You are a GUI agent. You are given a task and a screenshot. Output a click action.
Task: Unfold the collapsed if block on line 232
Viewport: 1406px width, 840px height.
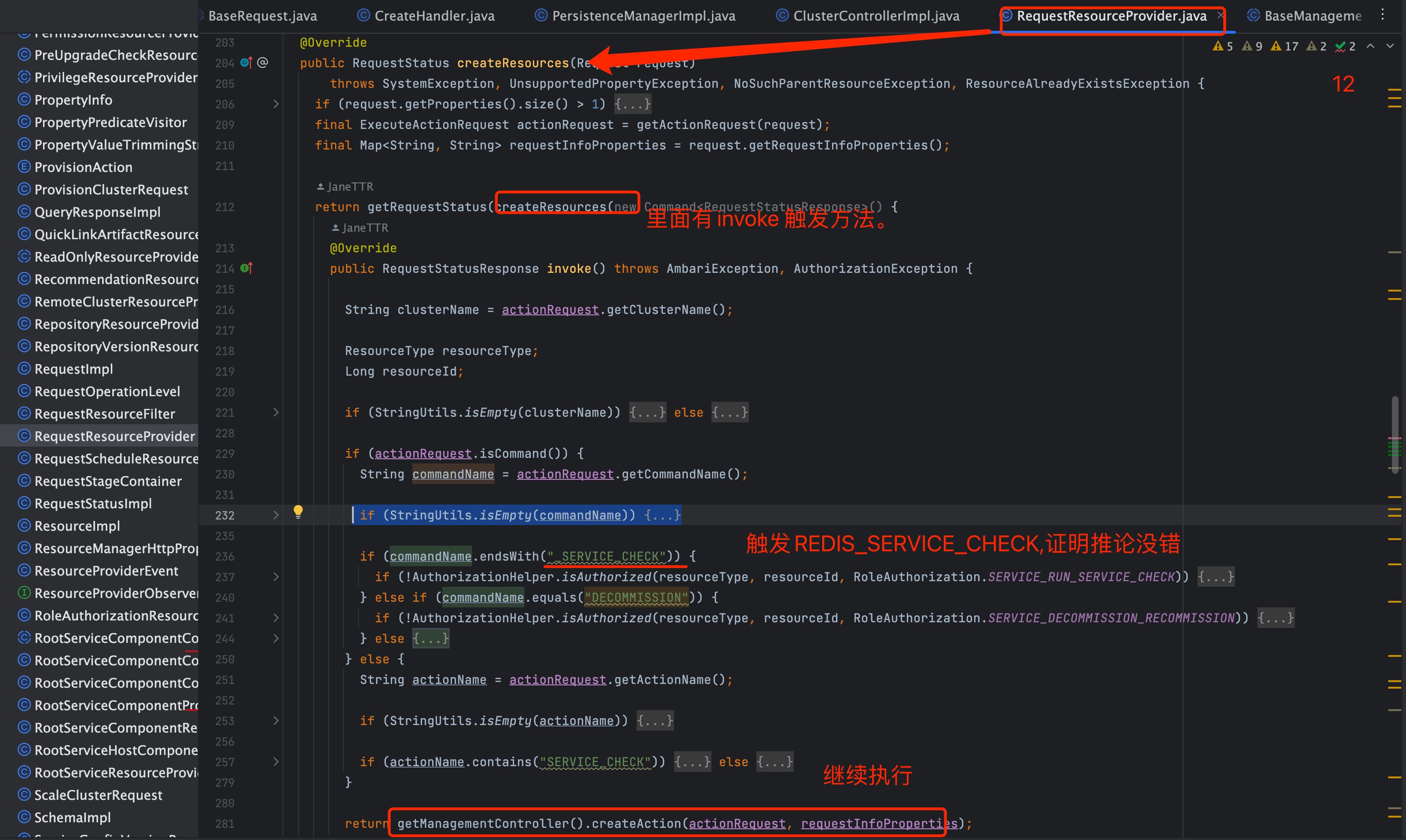coord(276,515)
